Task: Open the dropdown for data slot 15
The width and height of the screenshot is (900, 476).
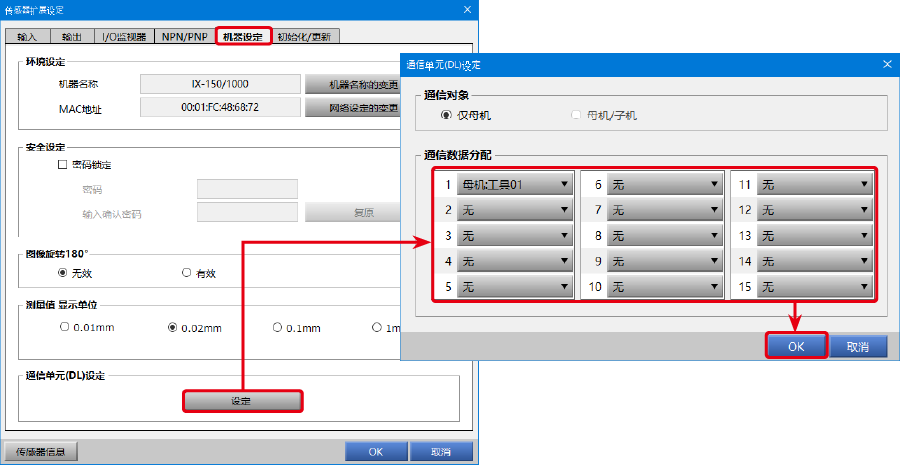Action: [815, 287]
